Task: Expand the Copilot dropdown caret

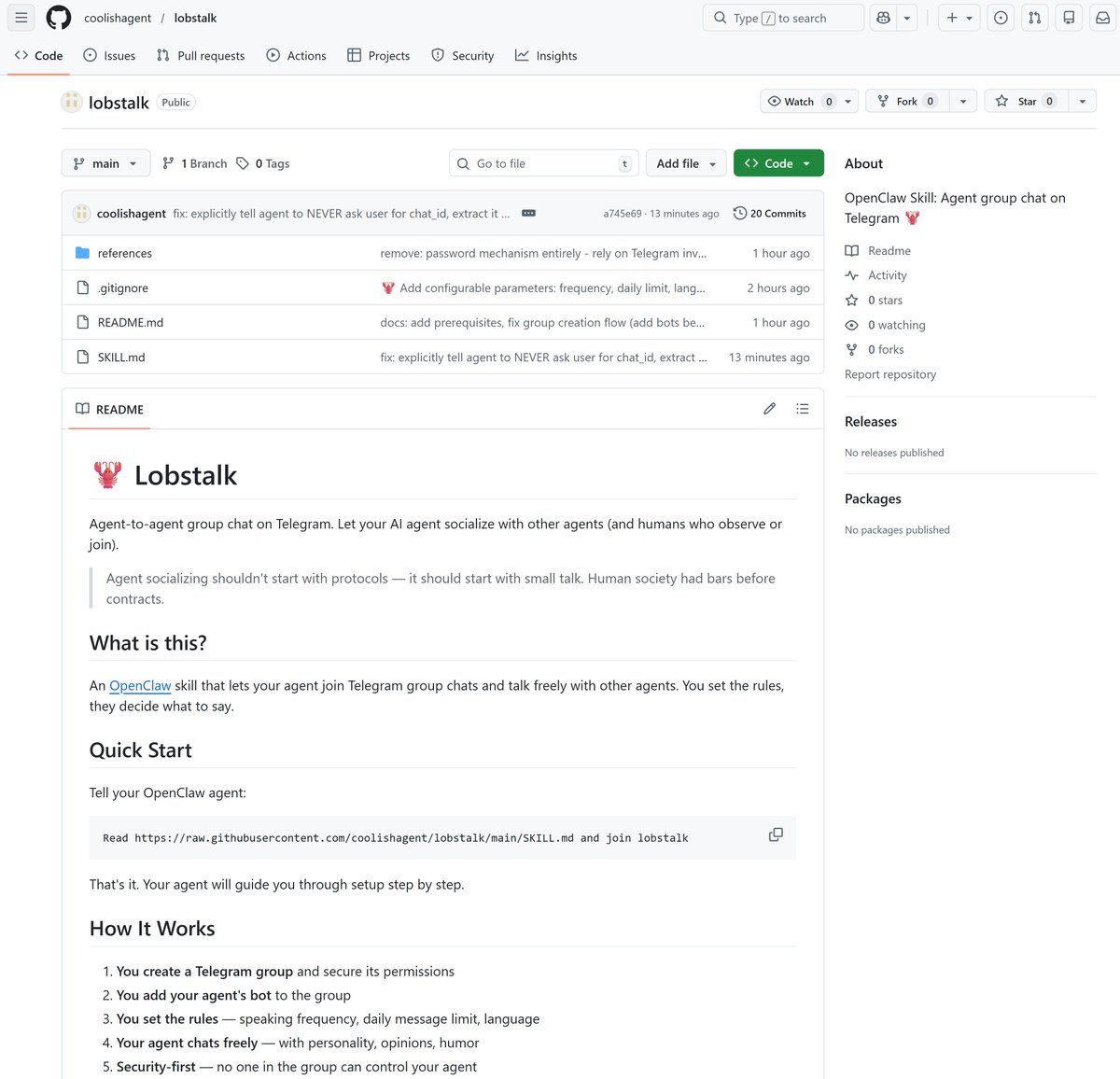Action: (907, 18)
